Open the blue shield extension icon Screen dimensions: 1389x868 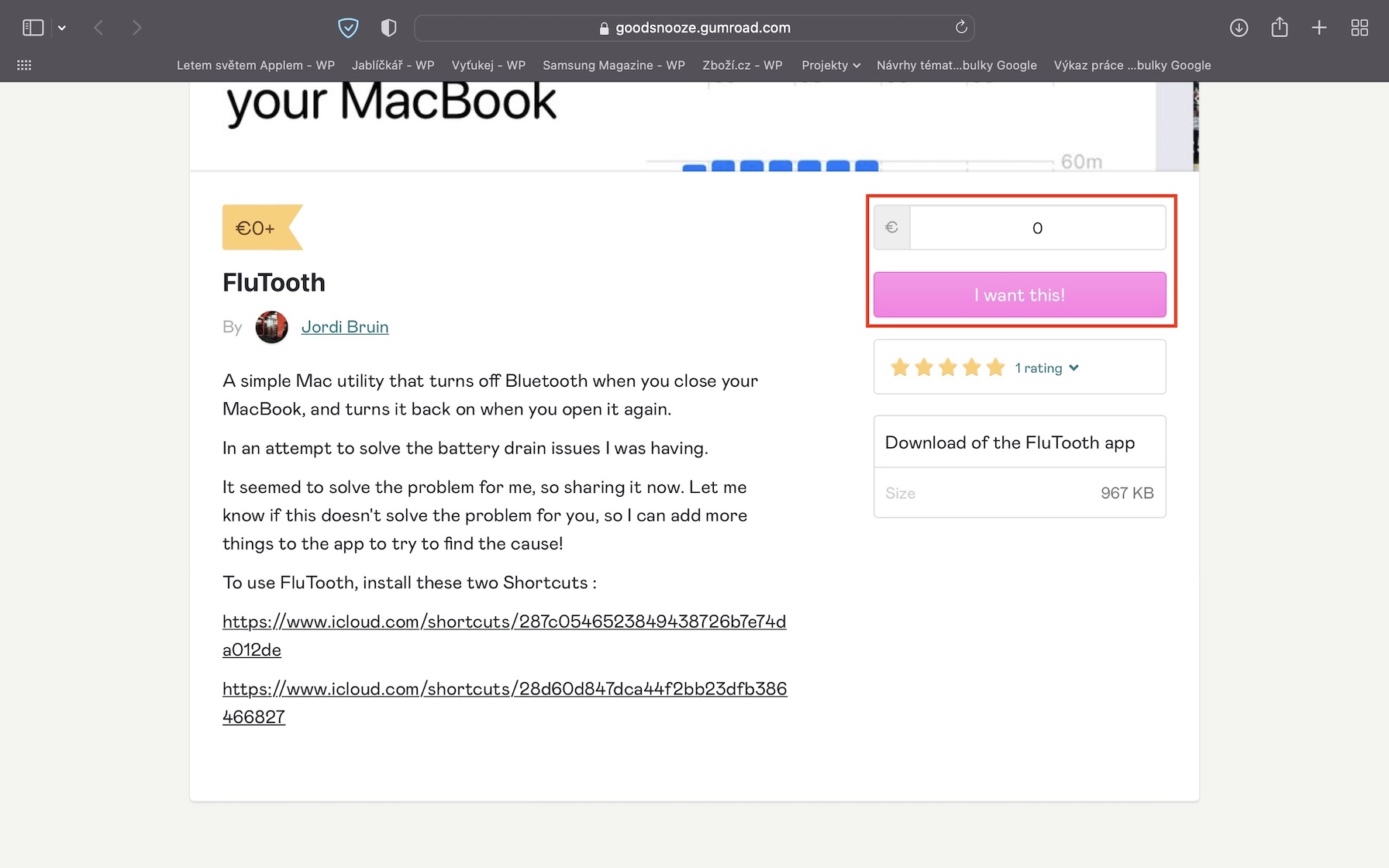tap(348, 28)
